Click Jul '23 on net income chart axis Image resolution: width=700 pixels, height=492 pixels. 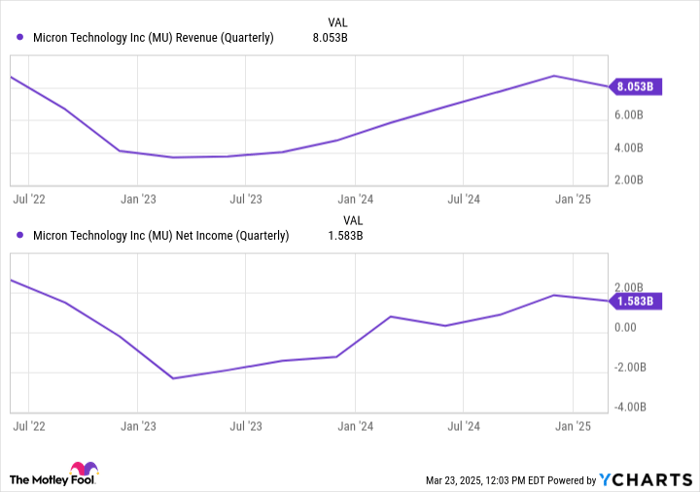246,426
